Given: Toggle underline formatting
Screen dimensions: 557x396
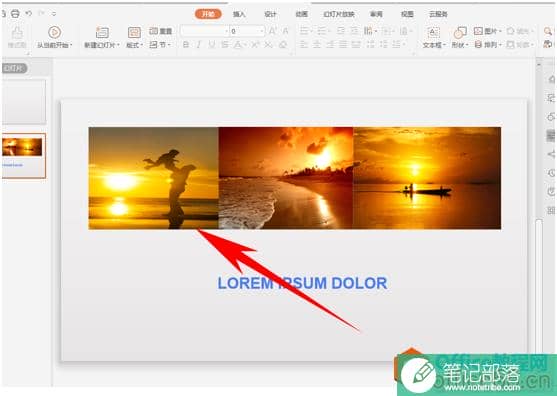Looking at the screenshot, I should coord(212,45).
